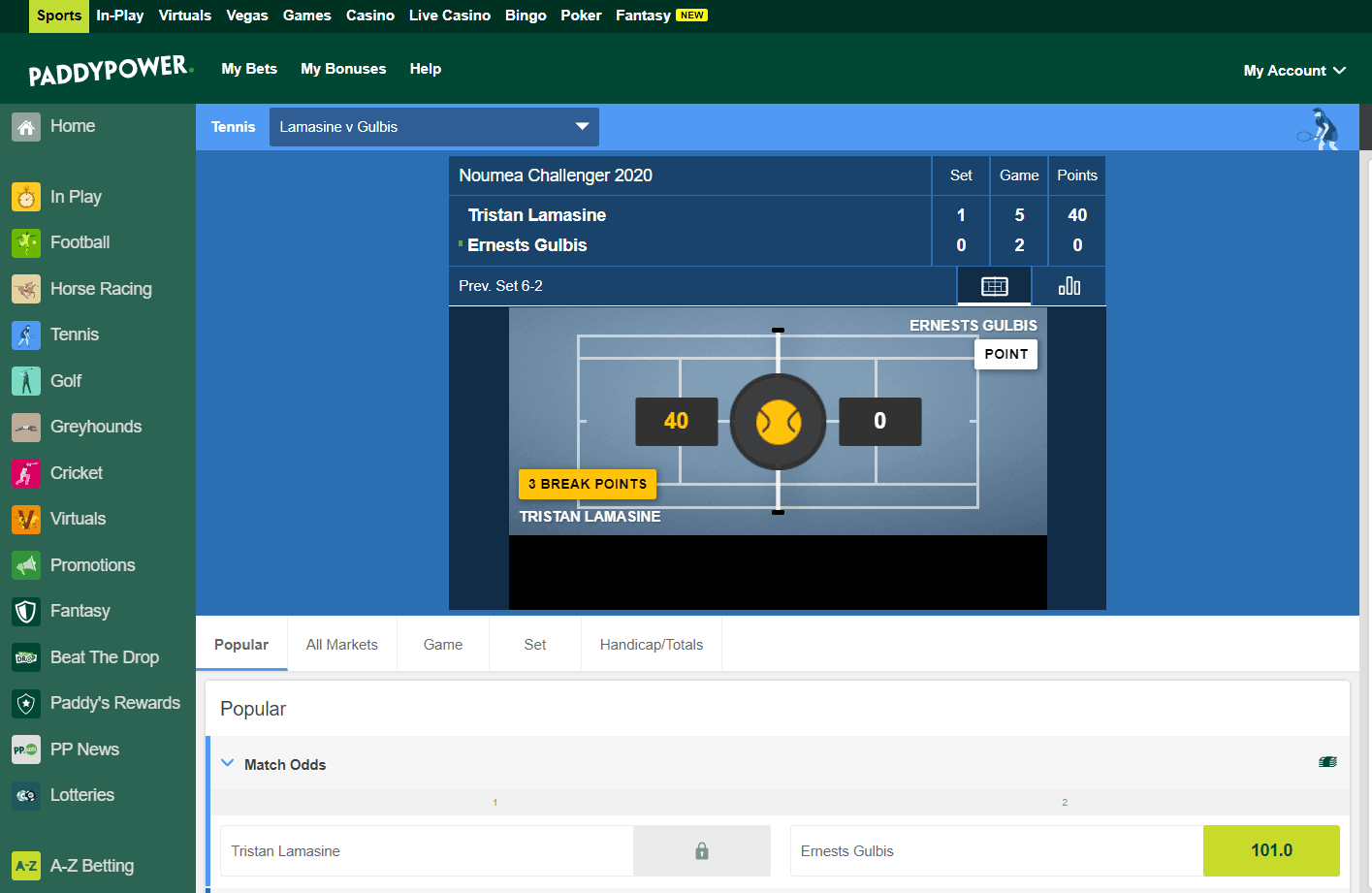Click the tennis ball serve indicator

click(x=778, y=423)
